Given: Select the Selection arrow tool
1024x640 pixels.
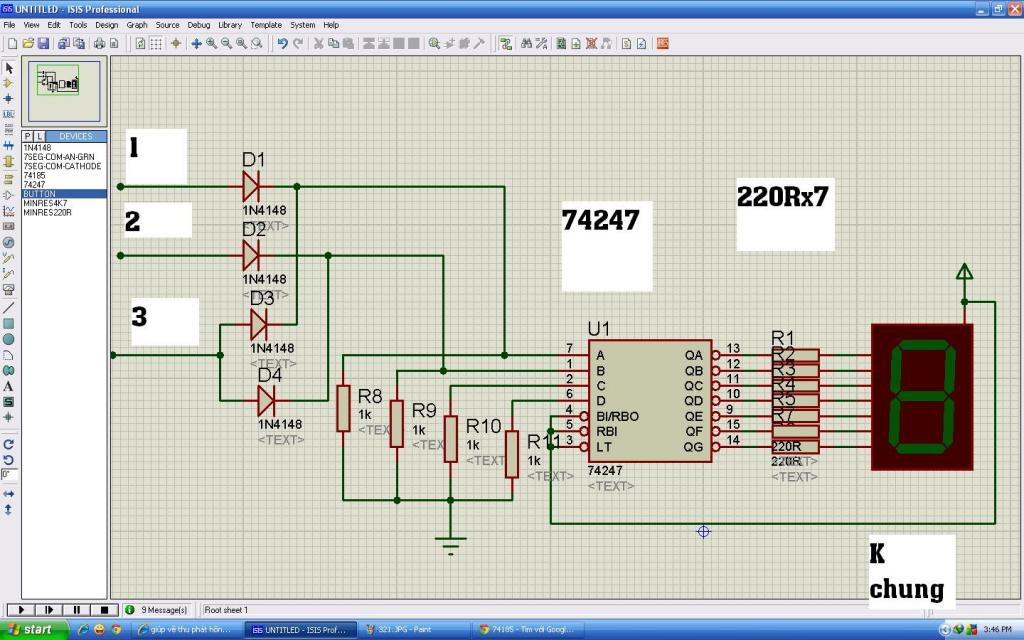Looking at the screenshot, I should (x=8, y=68).
